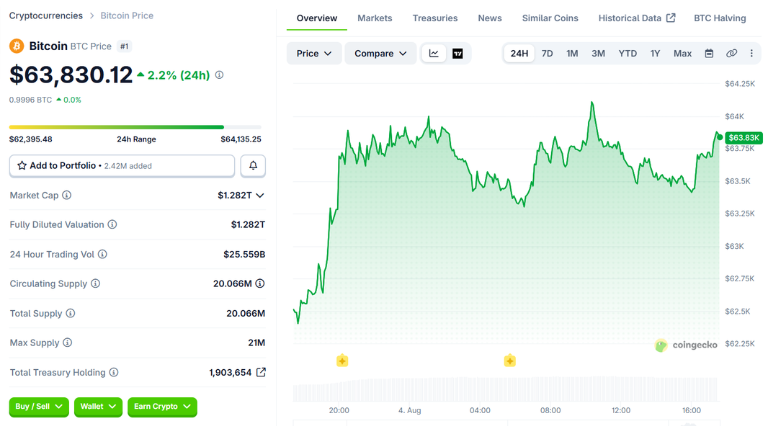The width and height of the screenshot is (768, 432).
Task: Expand the Market Cap $1.282T chevron
Action: point(260,195)
